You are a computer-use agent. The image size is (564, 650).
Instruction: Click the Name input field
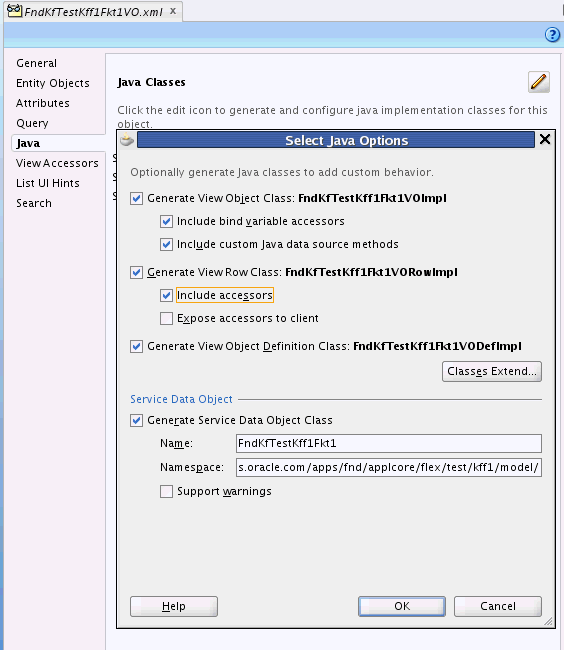[389, 443]
